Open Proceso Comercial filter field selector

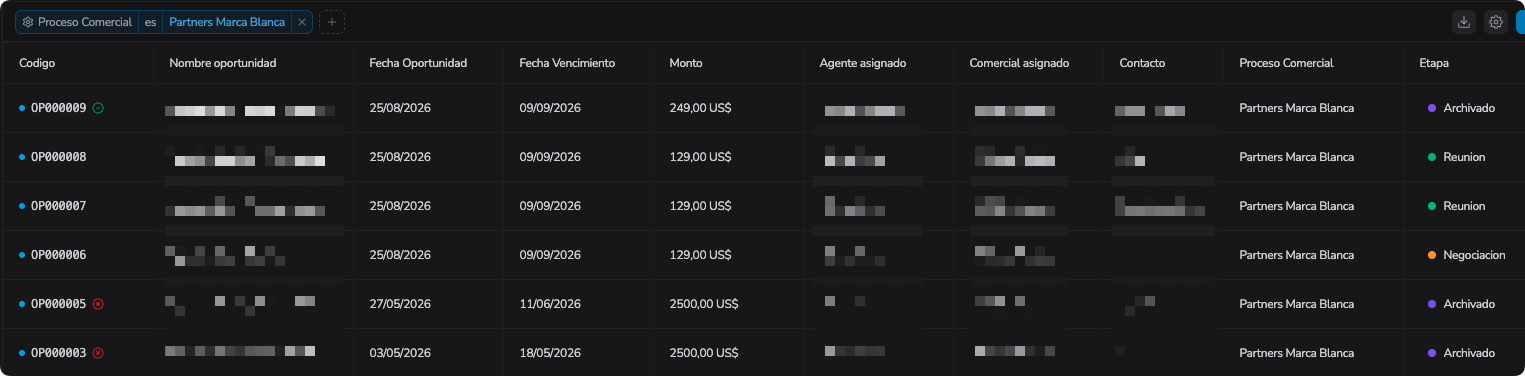click(76, 22)
